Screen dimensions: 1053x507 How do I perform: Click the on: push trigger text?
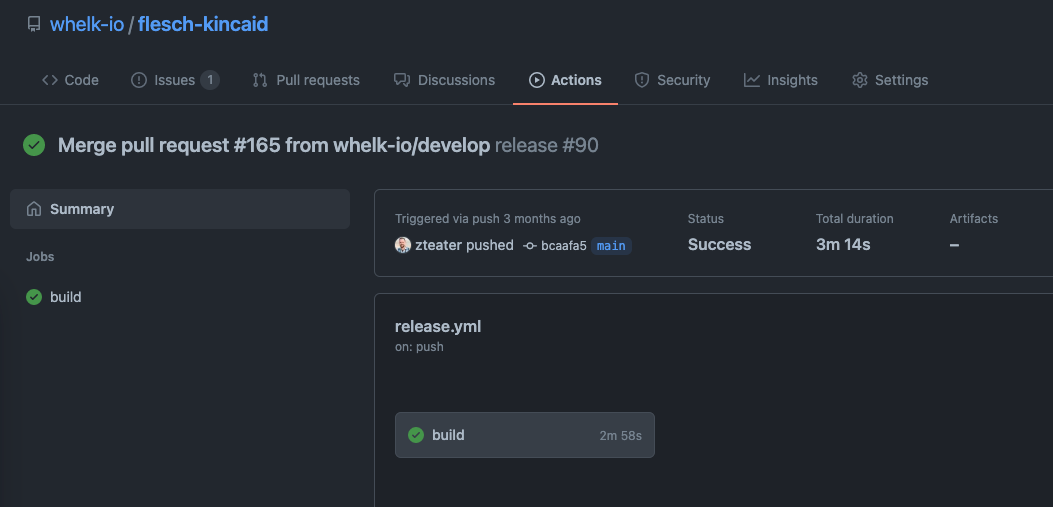[419, 347]
